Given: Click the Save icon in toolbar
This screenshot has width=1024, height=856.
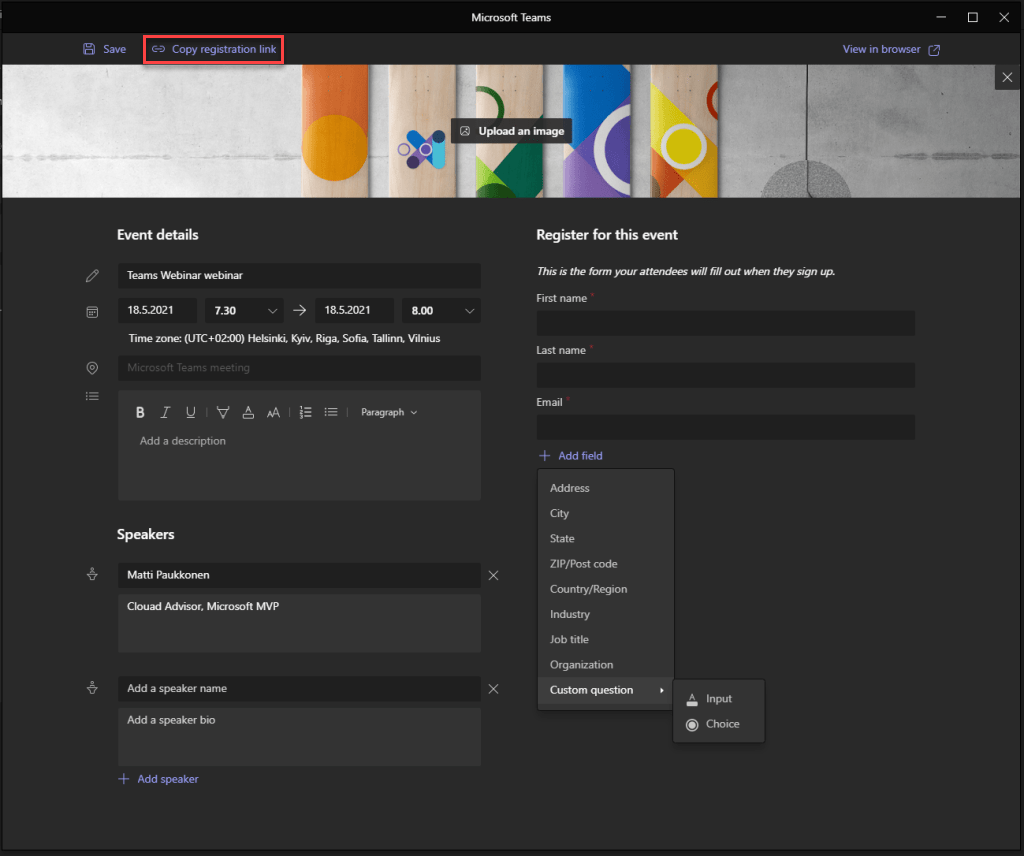Looking at the screenshot, I should [x=90, y=49].
